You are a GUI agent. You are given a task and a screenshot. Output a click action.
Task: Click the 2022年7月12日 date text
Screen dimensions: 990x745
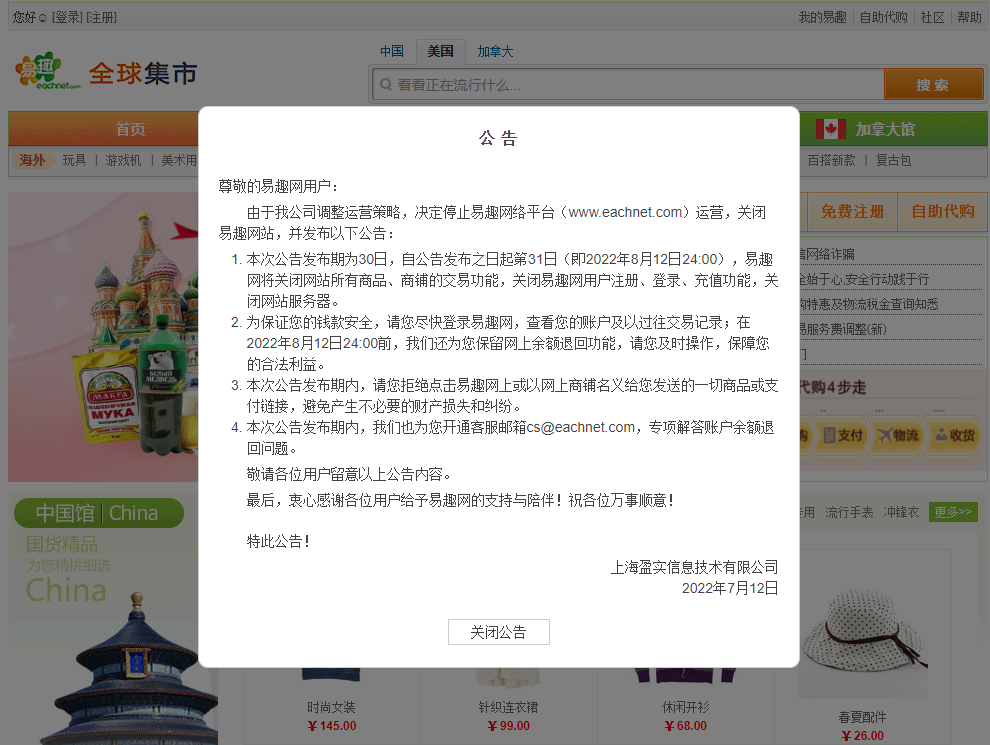click(x=730, y=588)
